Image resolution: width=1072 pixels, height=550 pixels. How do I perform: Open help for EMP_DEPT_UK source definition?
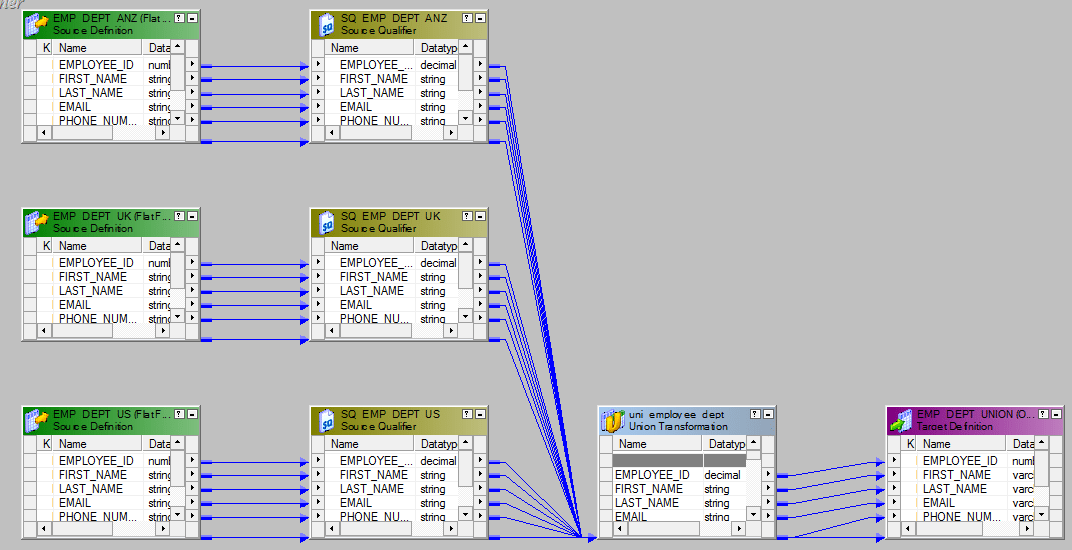point(179,216)
